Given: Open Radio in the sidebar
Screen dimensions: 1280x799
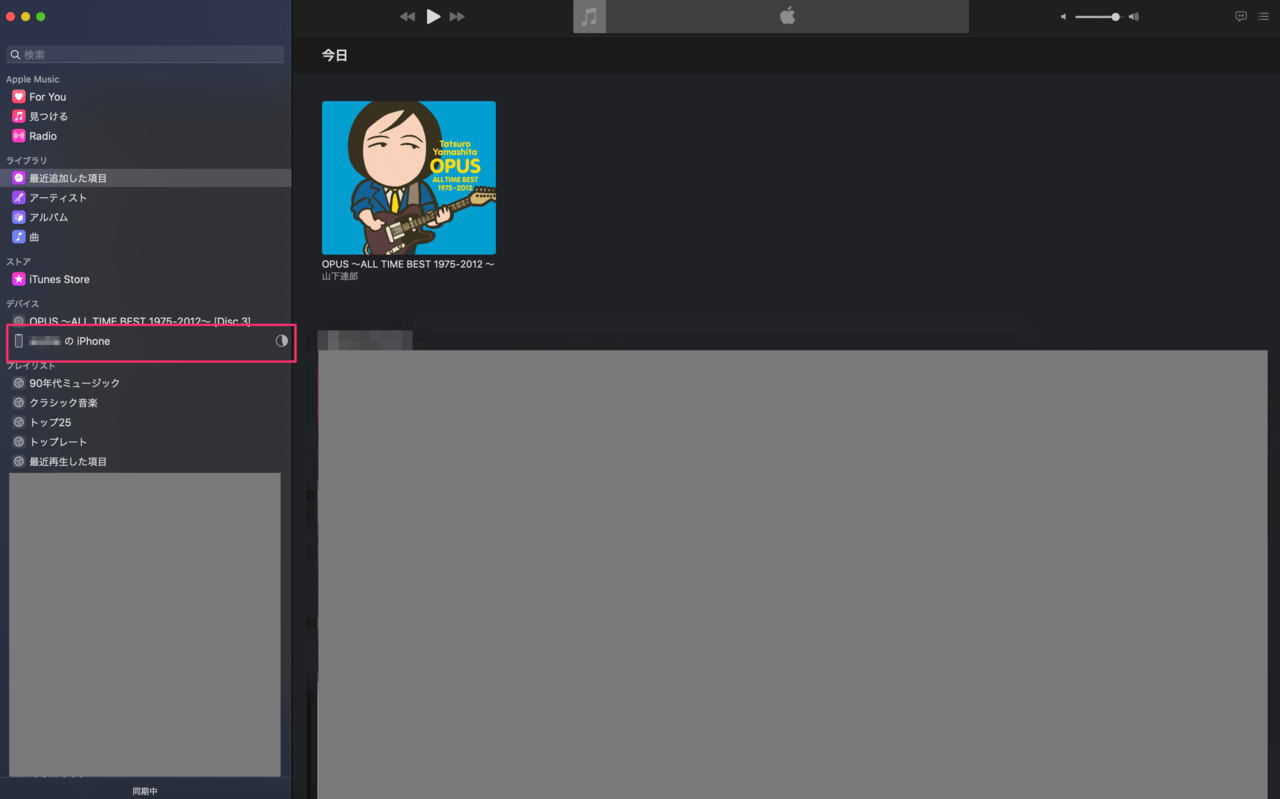Looking at the screenshot, I should (146, 136).
